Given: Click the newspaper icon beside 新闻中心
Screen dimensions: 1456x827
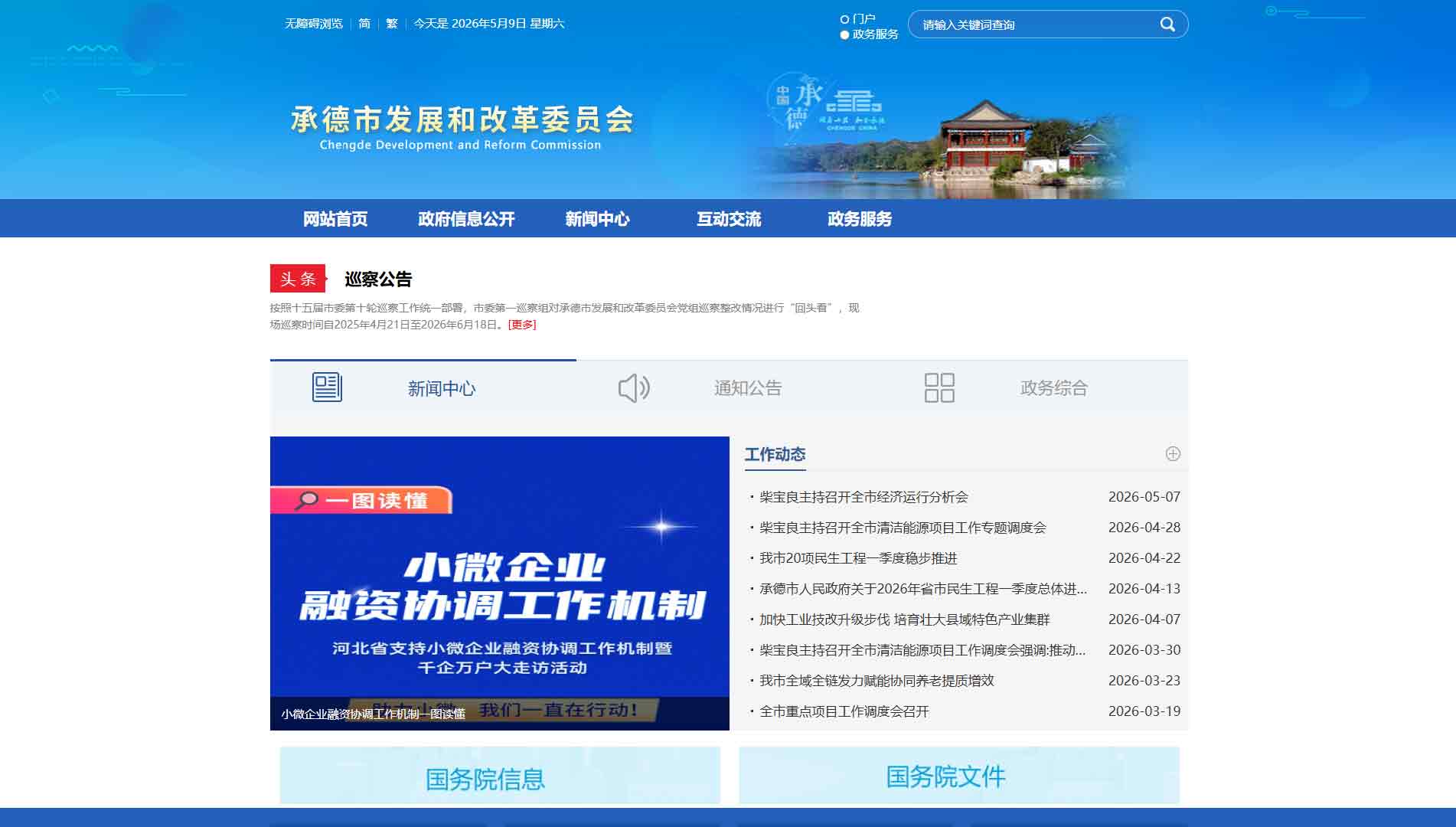Looking at the screenshot, I should coord(327,387).
